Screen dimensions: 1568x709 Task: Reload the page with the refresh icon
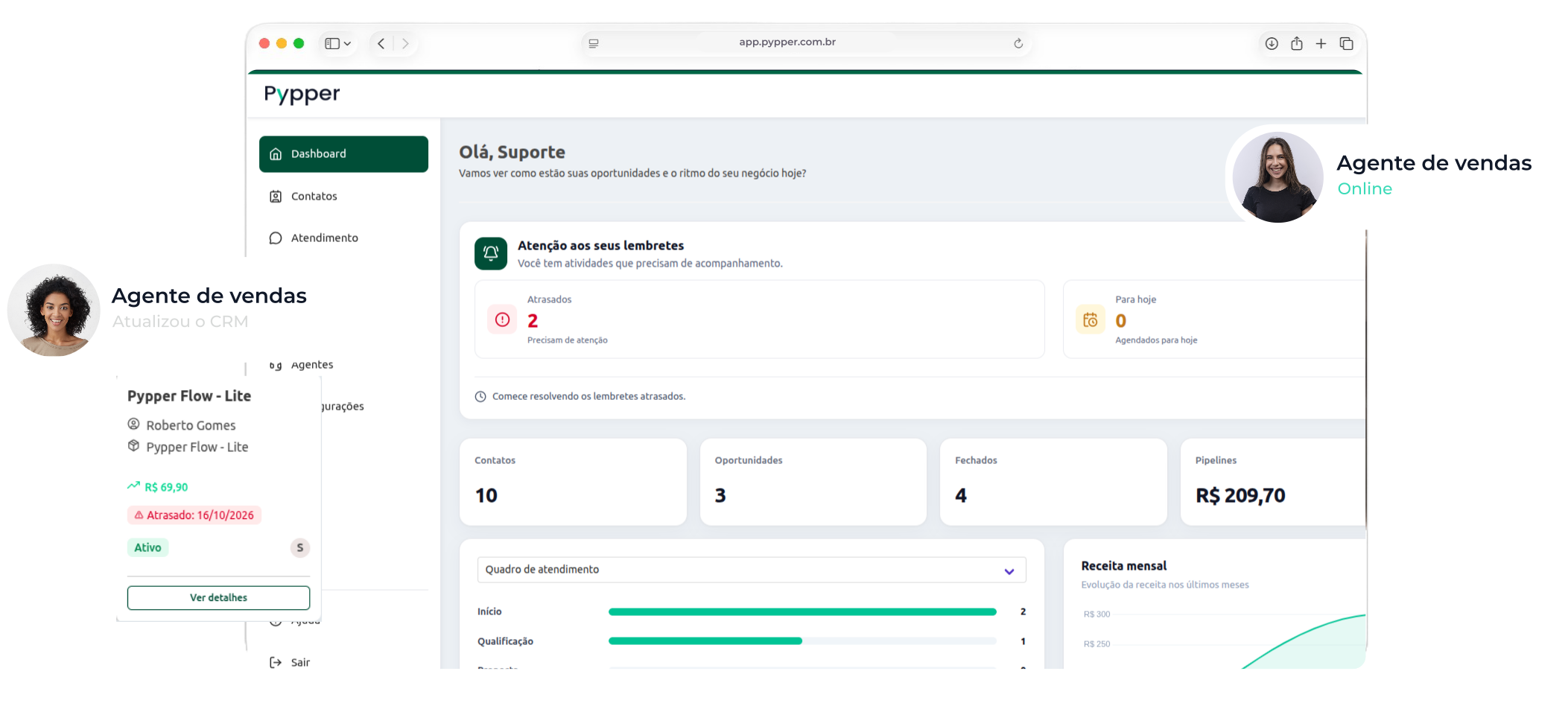(1018, 44)
